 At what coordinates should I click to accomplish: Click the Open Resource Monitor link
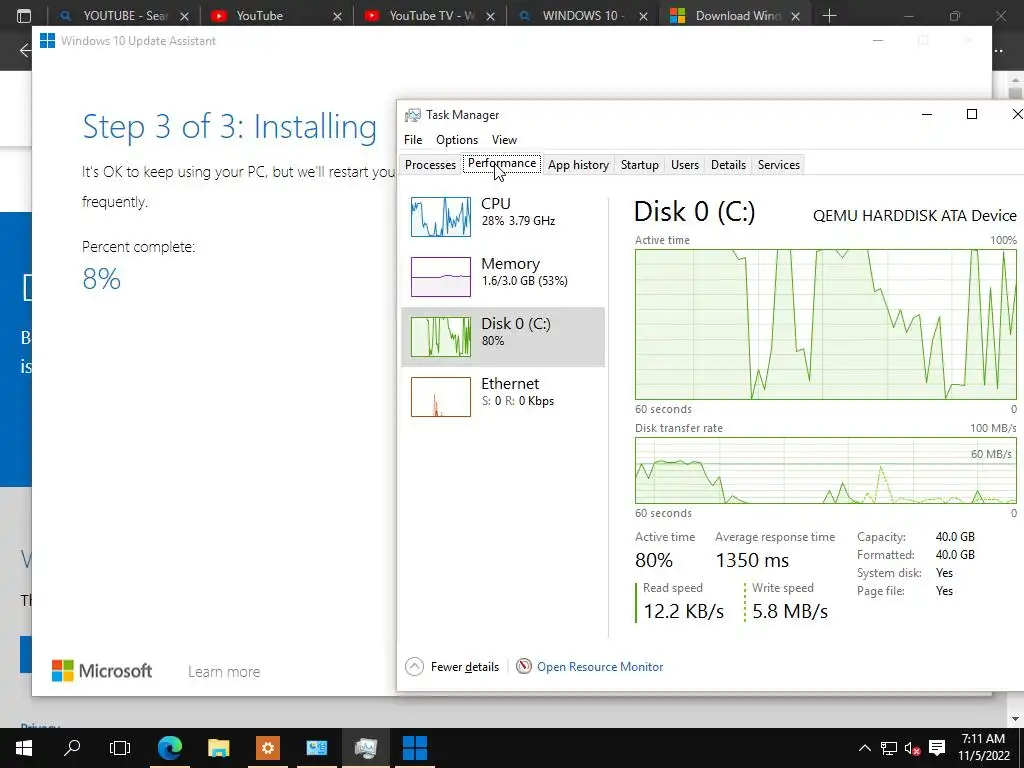click(x=600, y=667)
